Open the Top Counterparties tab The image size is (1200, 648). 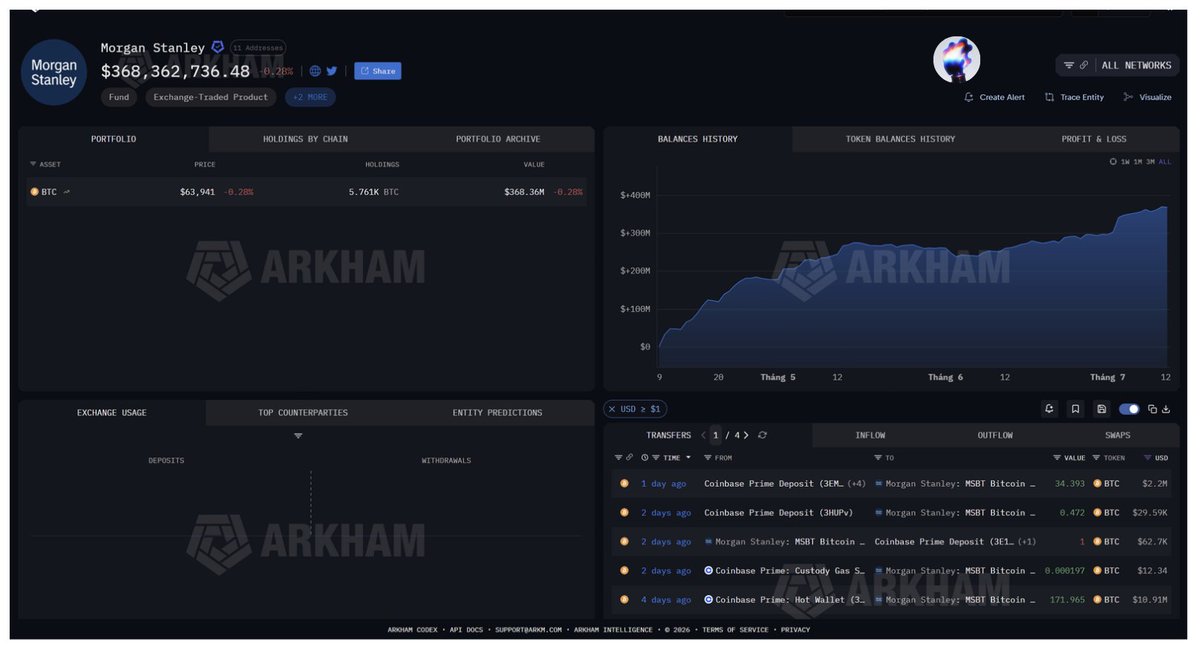pyautogui.click(x=303, y=412)
